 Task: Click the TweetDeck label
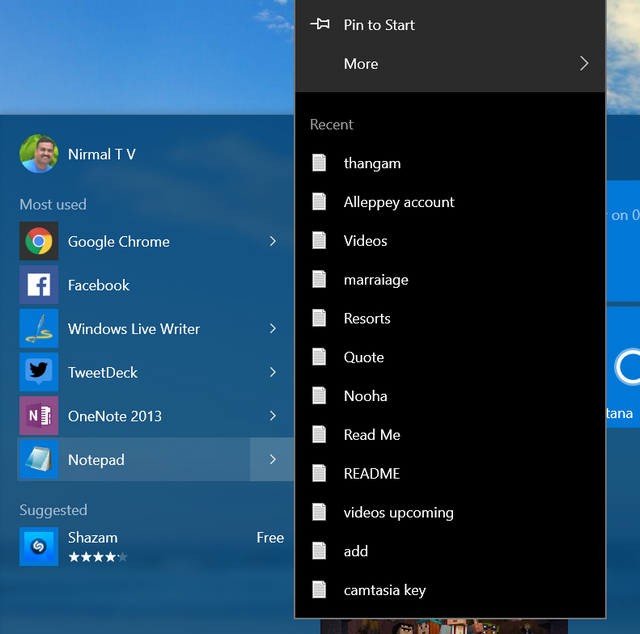pos(102,372)
